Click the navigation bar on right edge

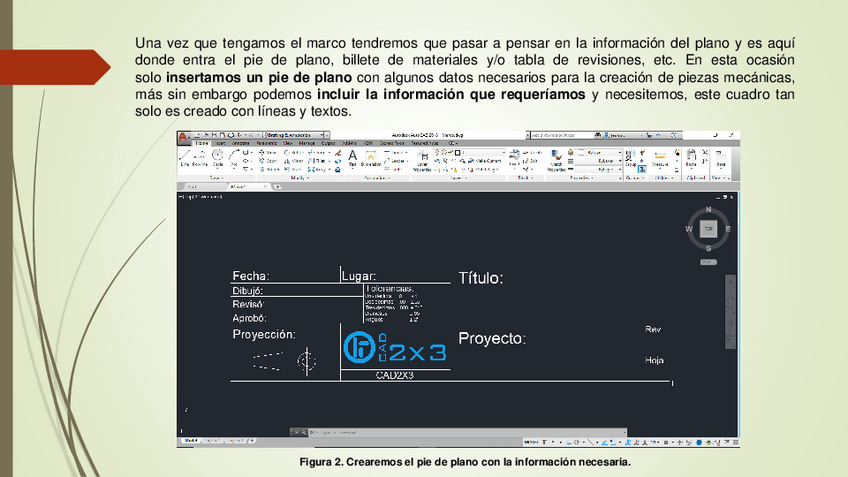pos(730,312)
